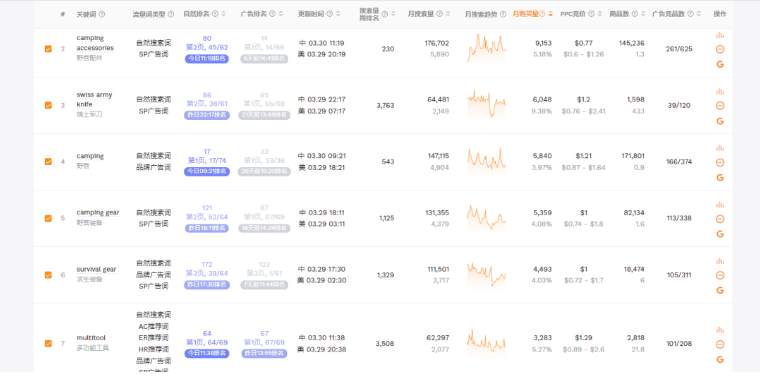760x391 pixels.
Task: Click the remove circle icon for swiss army knife
Action: [x=720, y=106]
